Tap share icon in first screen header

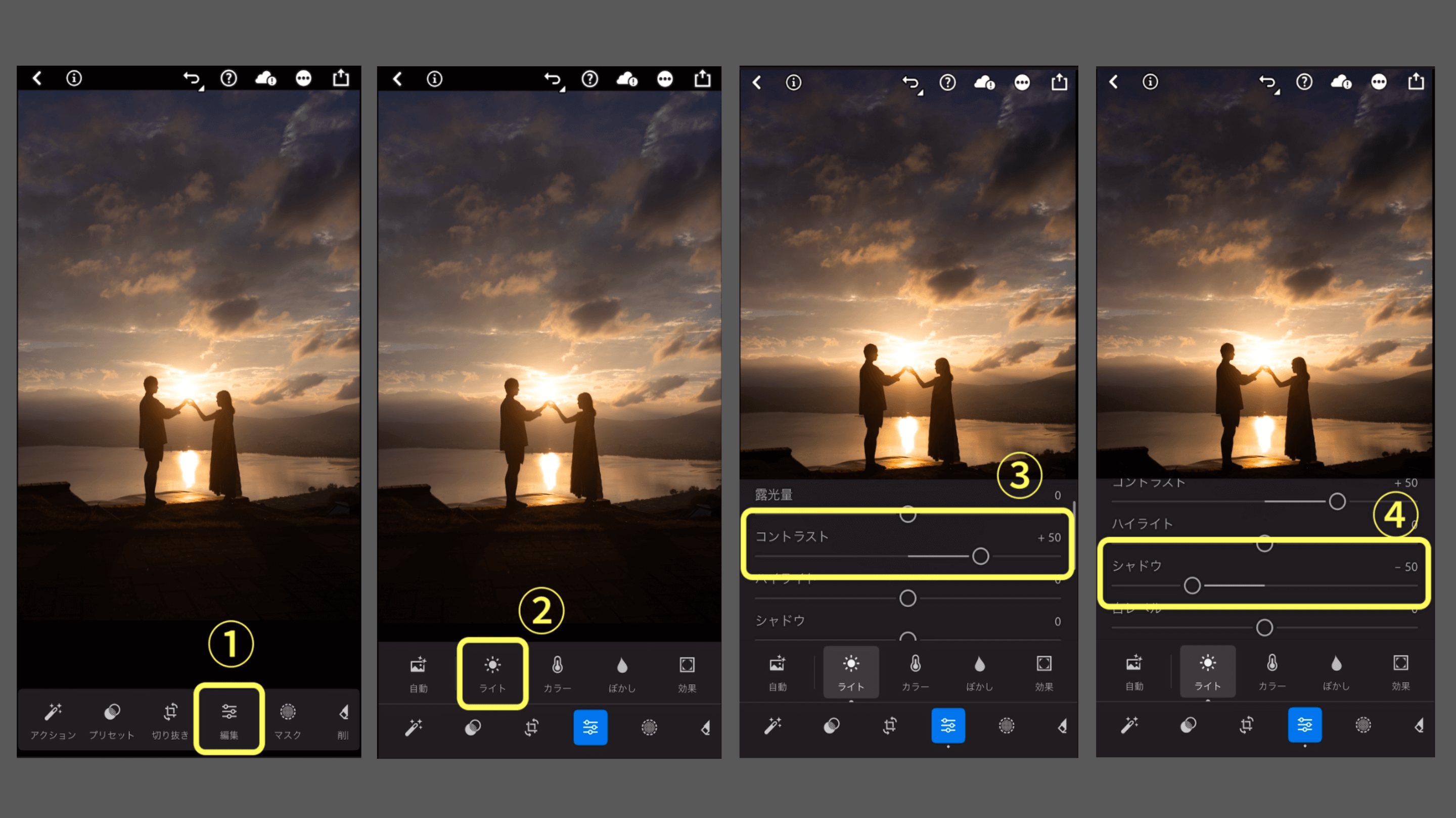[341, 77]
